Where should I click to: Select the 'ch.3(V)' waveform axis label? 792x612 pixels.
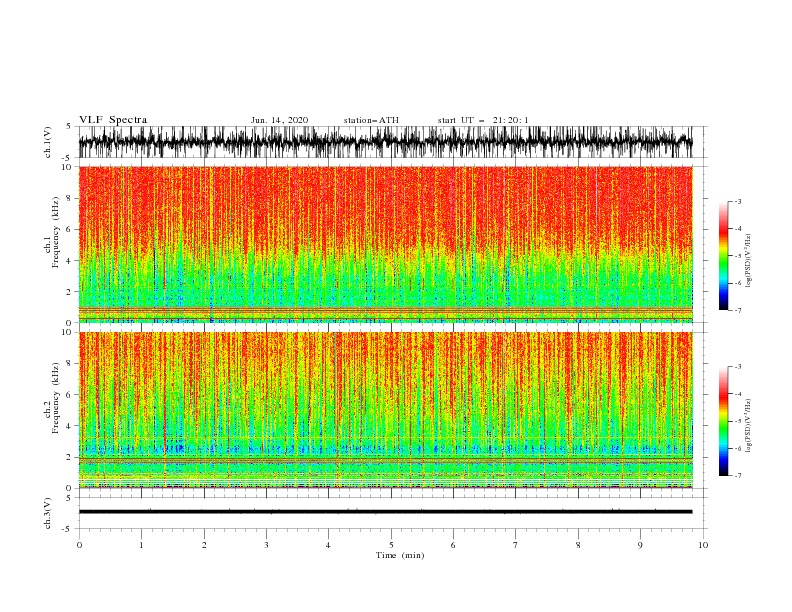[48, 513]
